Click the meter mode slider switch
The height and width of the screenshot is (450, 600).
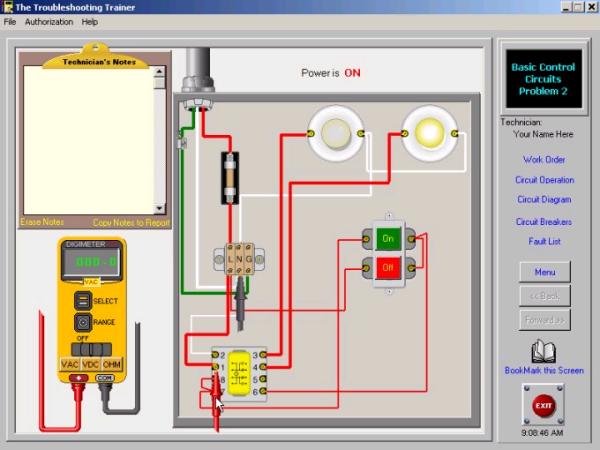click(x=91, y=349)
